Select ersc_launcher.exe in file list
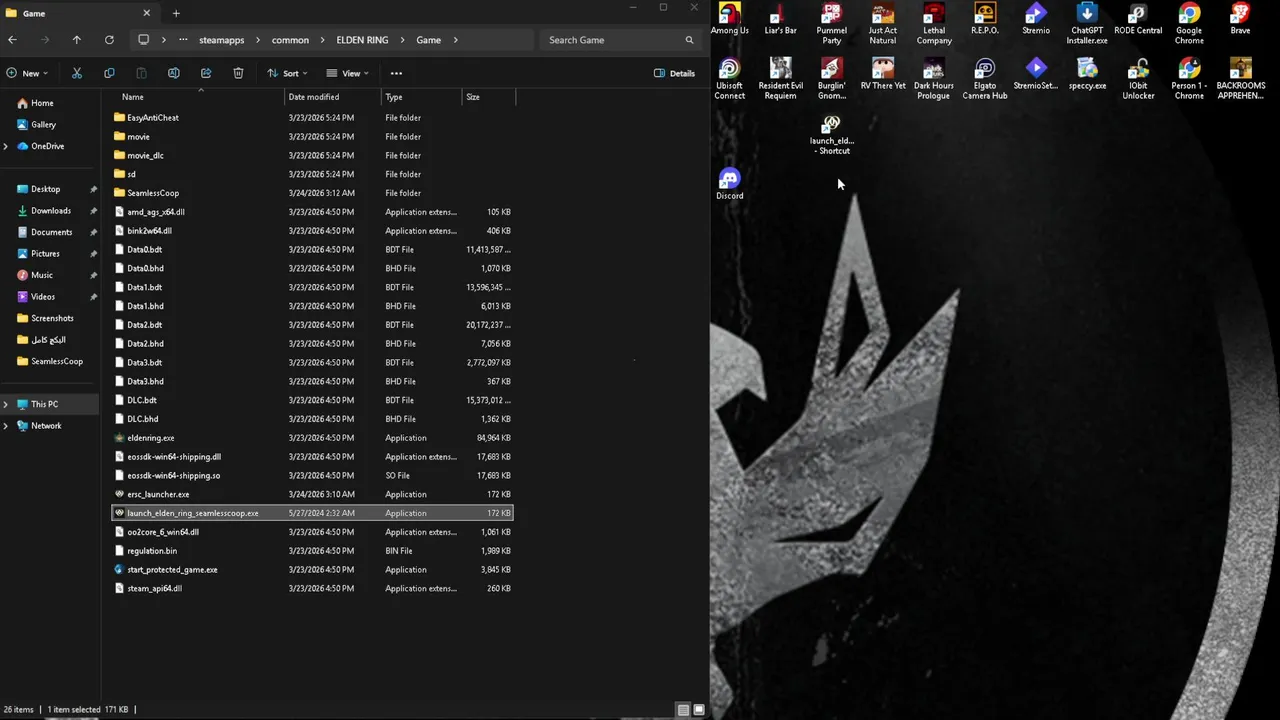 (312, 494)
